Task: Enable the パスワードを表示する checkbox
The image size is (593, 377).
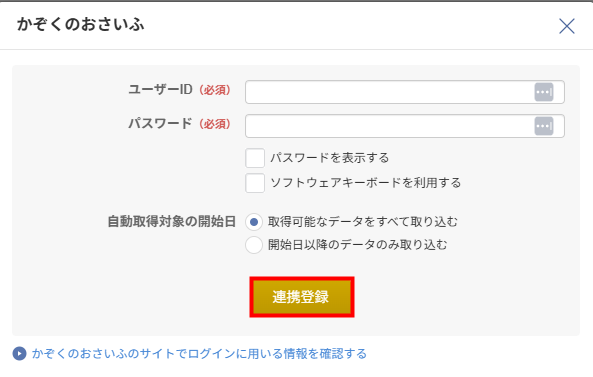Action: coord(255,158)
